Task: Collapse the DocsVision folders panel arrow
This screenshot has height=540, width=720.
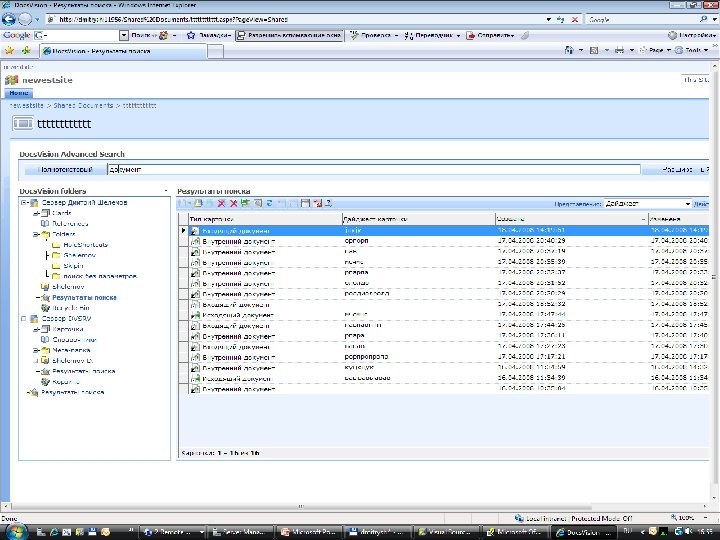Action: pos(166,191)
